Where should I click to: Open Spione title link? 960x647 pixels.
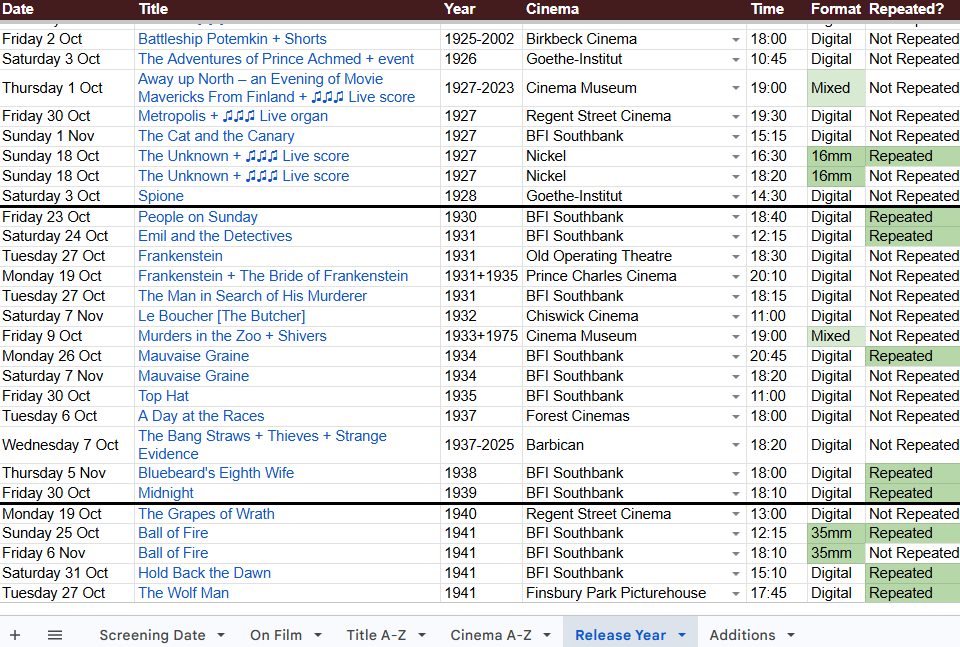coord(161,196)
